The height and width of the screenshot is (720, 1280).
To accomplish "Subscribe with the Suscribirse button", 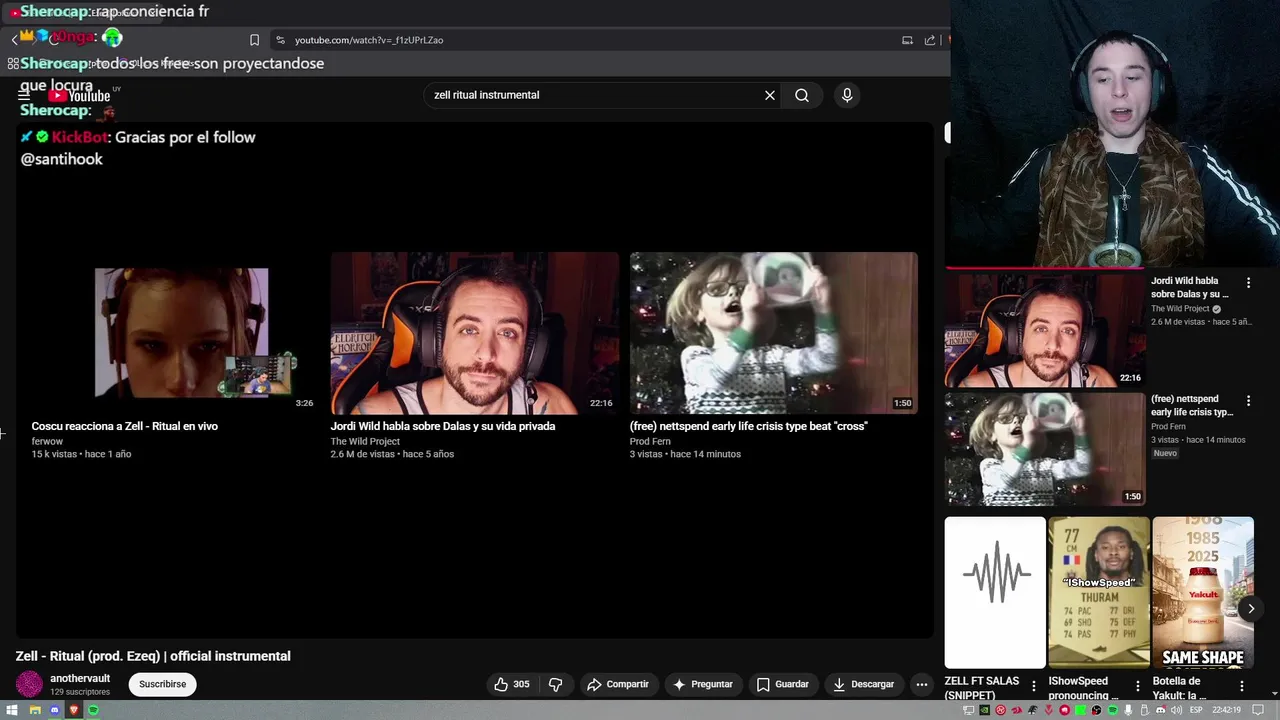I will click(x=162, y=684).
